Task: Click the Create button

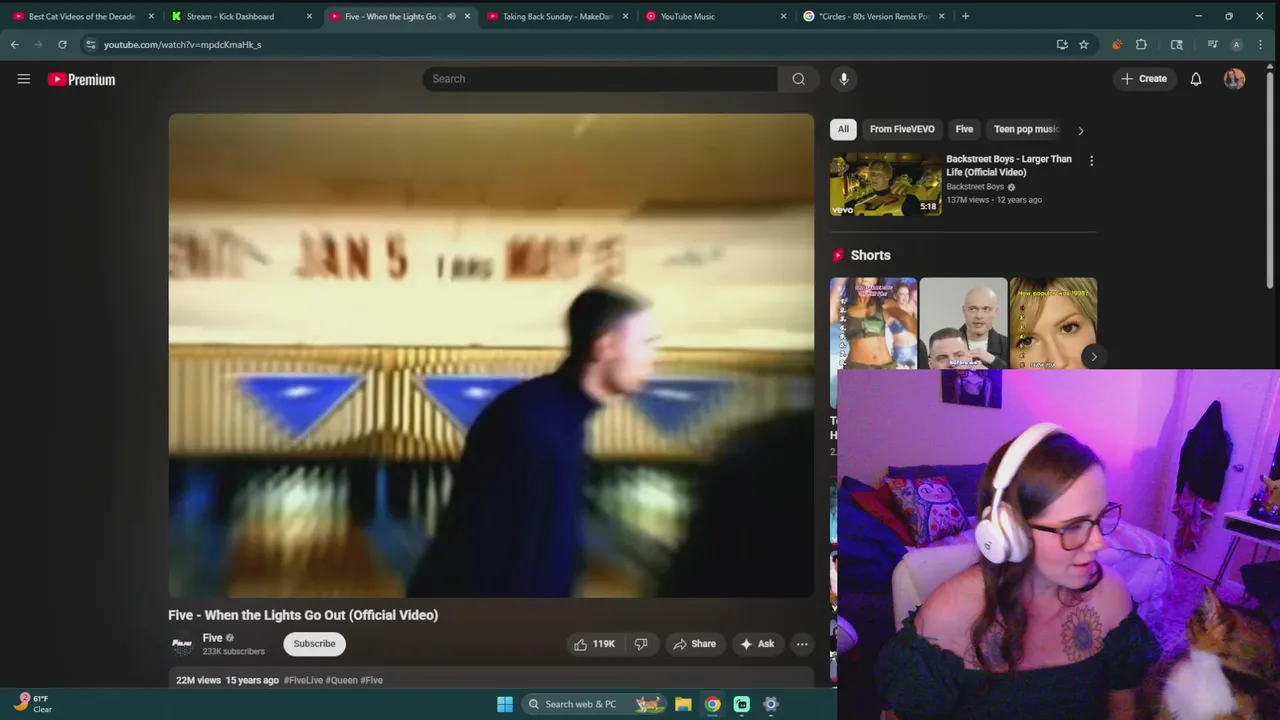Action: pyautogui.click(x=1144, y=79)
